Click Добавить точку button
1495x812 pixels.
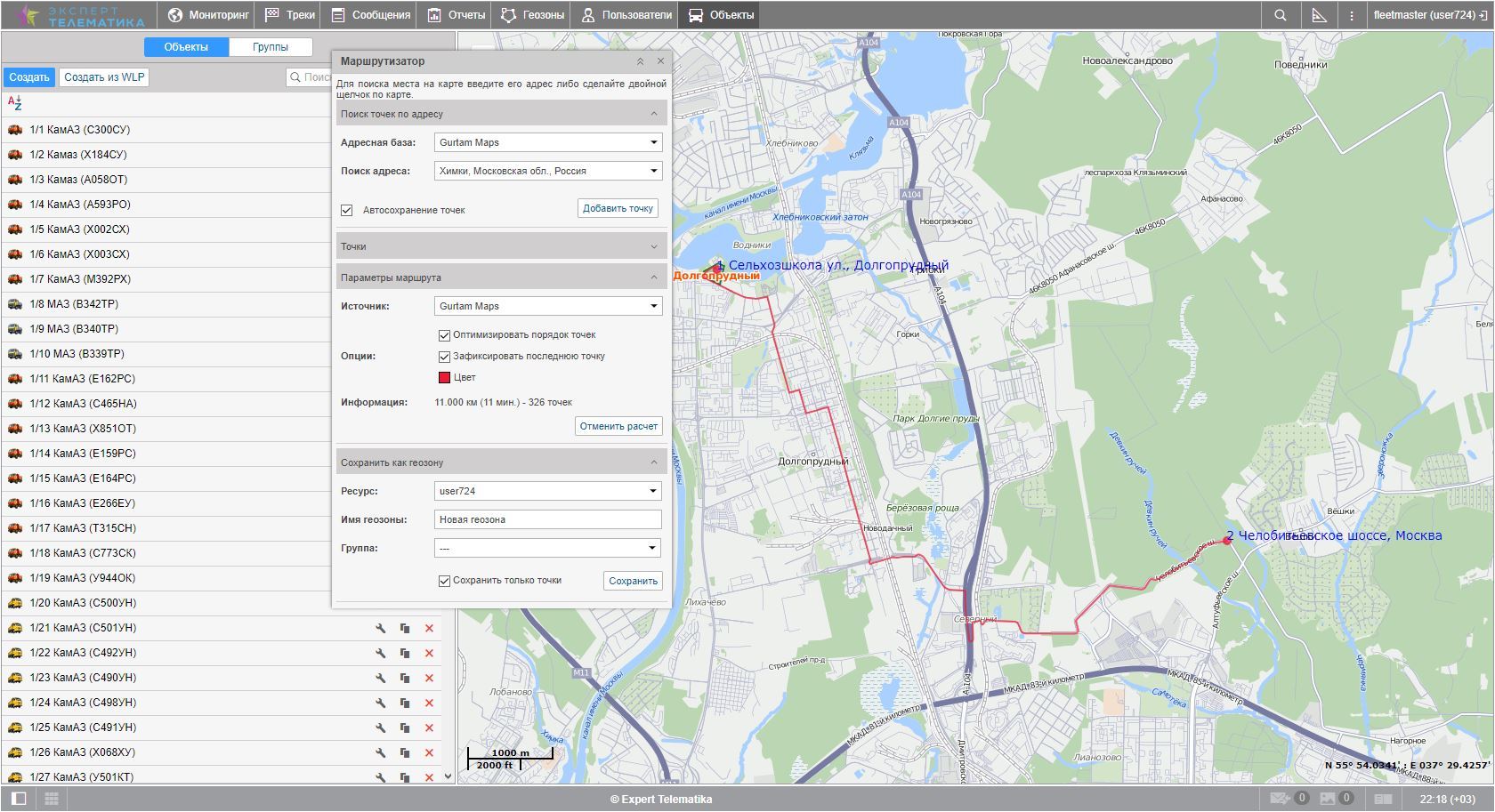pos(618,208)
